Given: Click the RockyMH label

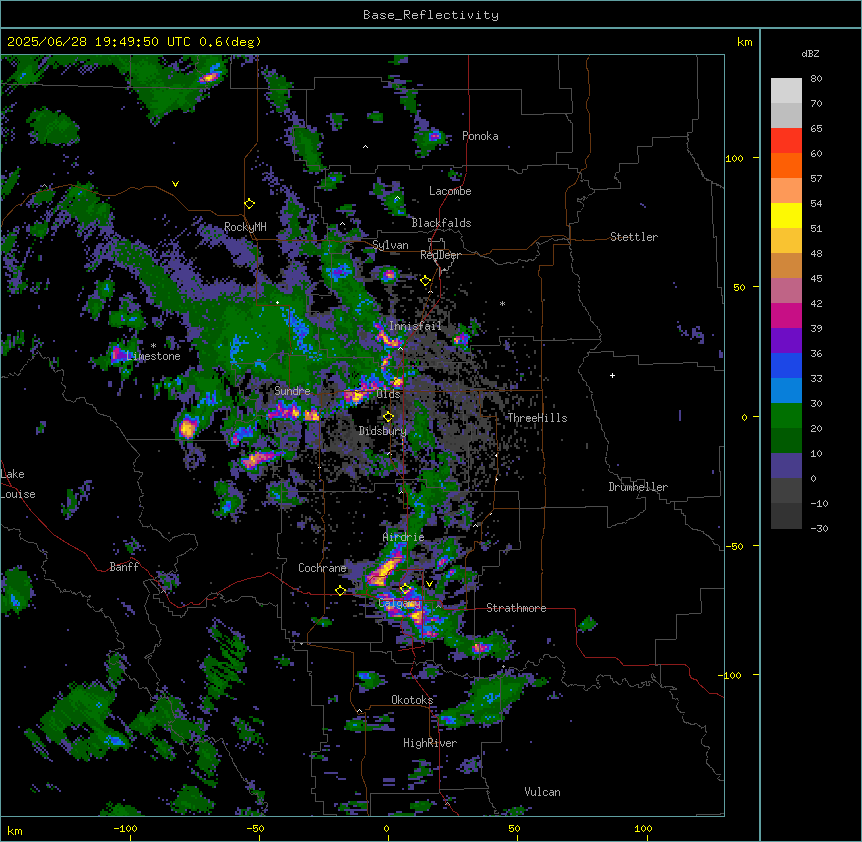Looking at the screenshot, I should tap(245, 227).
